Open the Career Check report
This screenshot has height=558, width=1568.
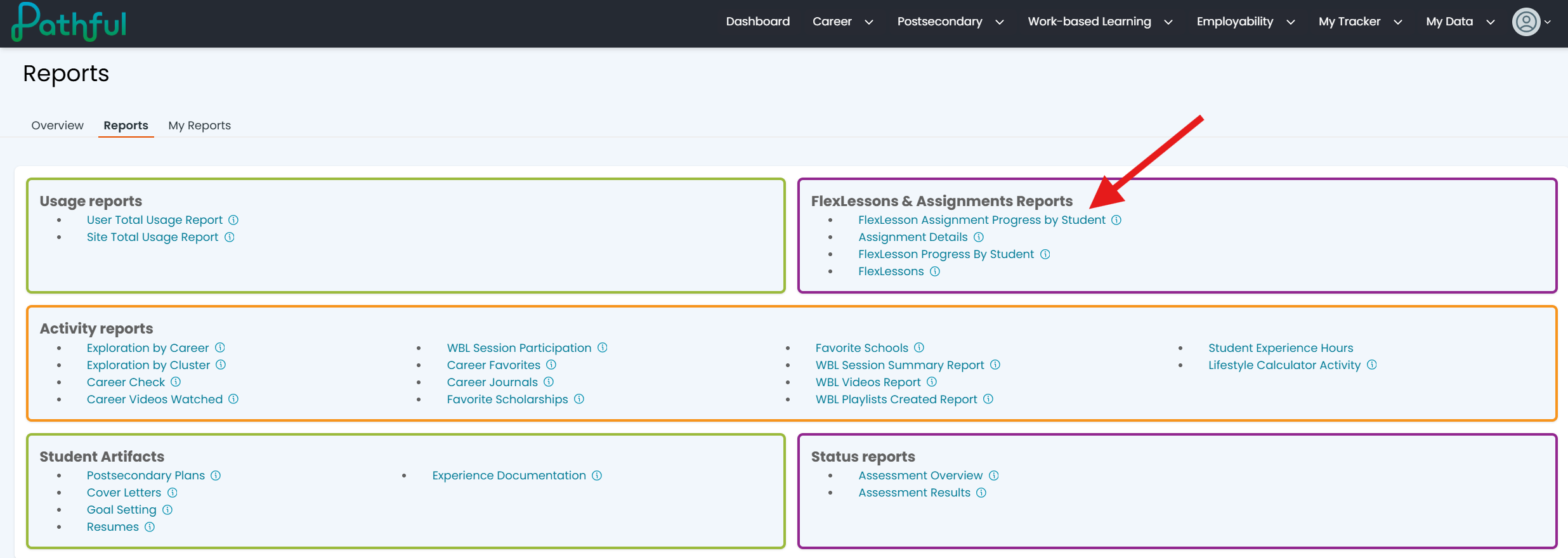tap(126, 382)
